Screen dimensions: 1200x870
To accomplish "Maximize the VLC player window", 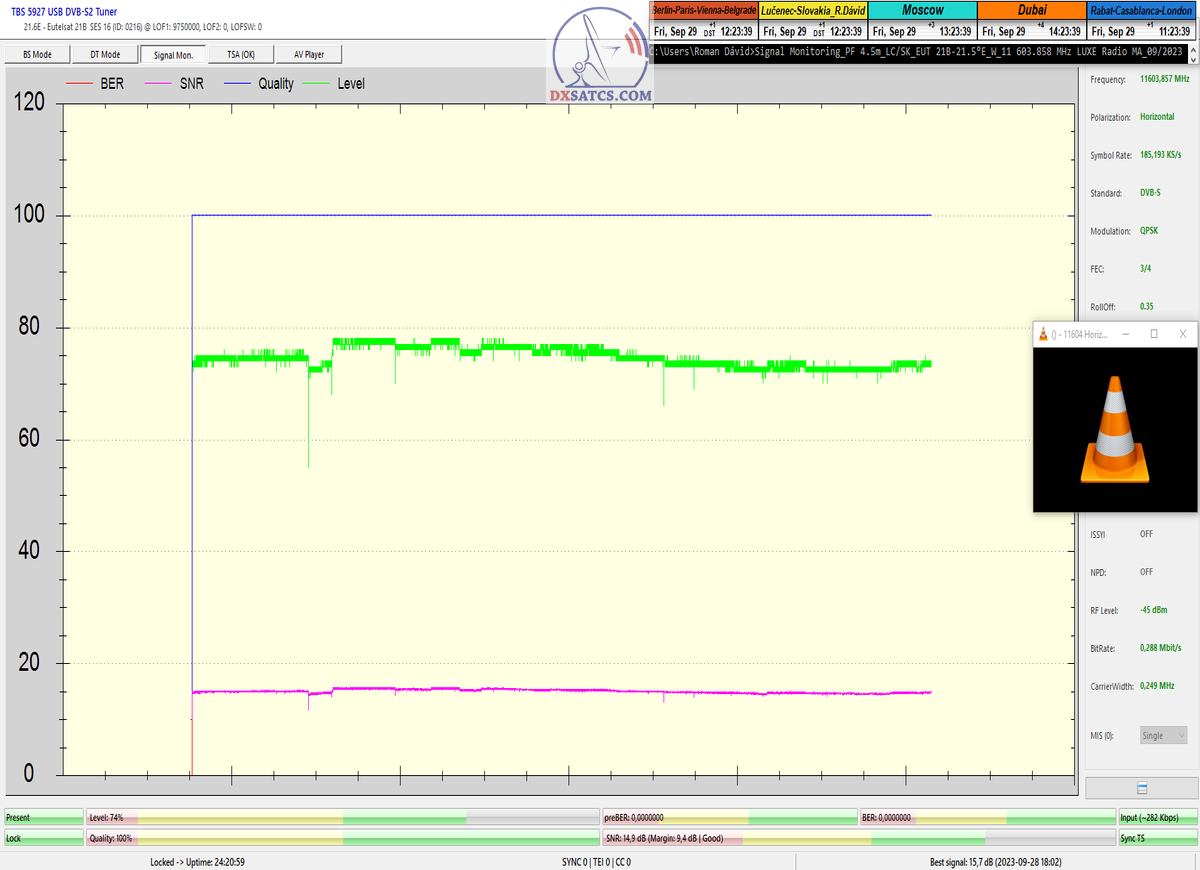I will coord(1154,334).
